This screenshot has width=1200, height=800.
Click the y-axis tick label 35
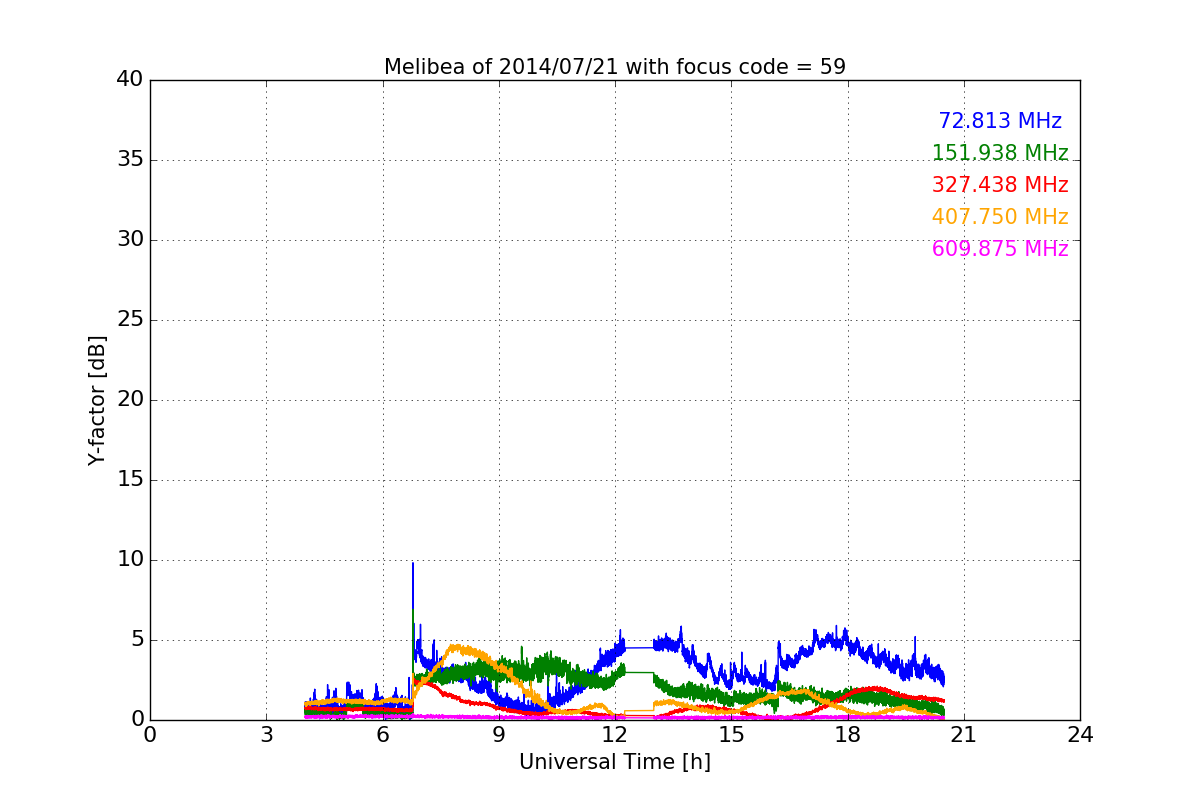(x=130, y=160)
